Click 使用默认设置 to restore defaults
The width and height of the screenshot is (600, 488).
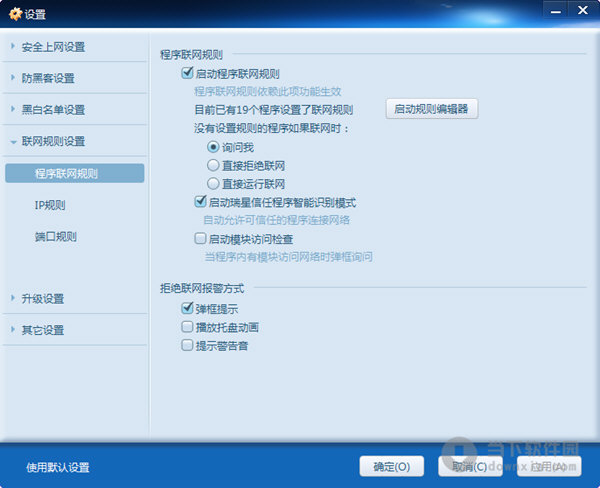58,467
